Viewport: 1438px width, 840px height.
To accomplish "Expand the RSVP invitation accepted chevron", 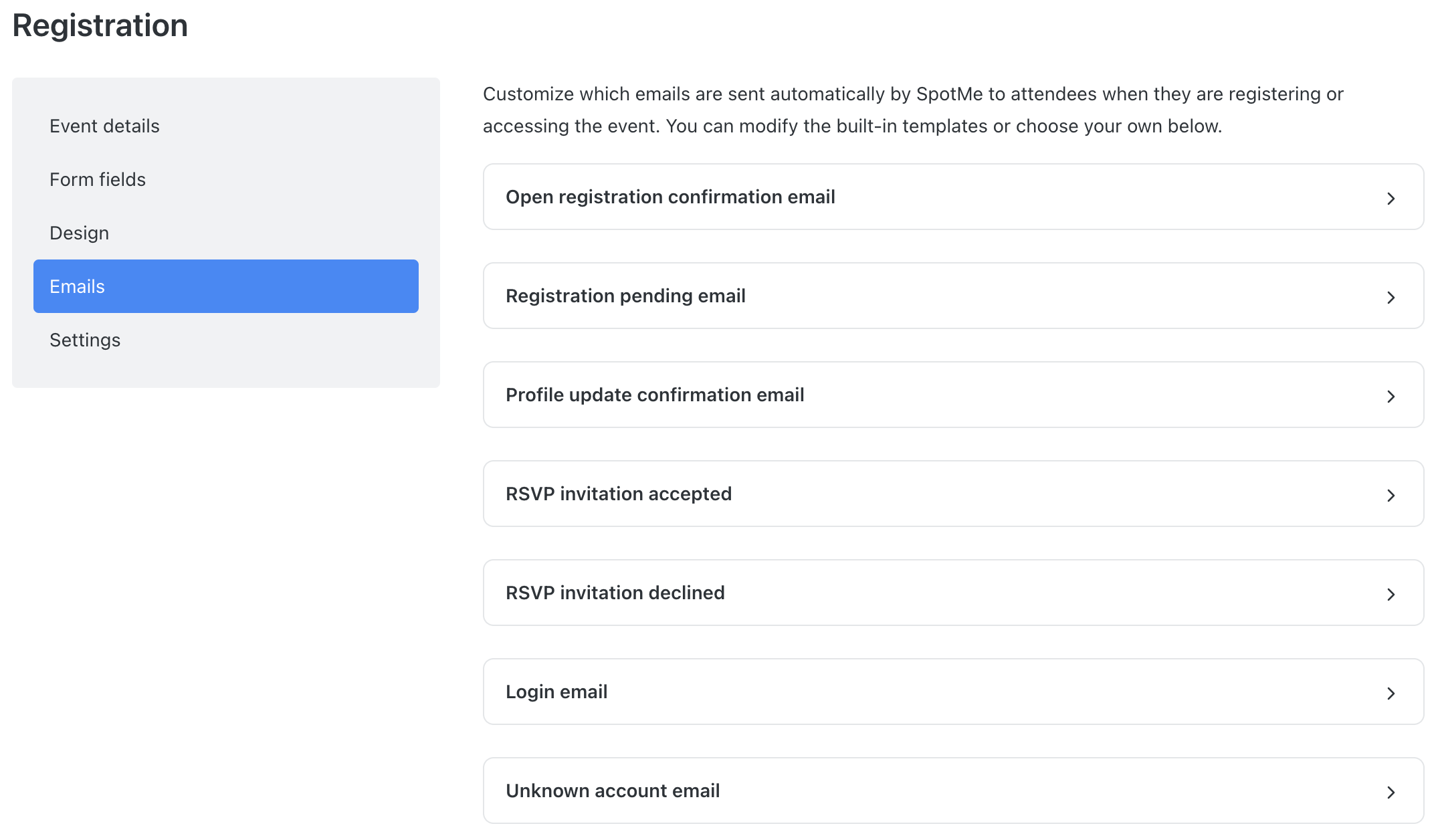I will pos(1392,495).
